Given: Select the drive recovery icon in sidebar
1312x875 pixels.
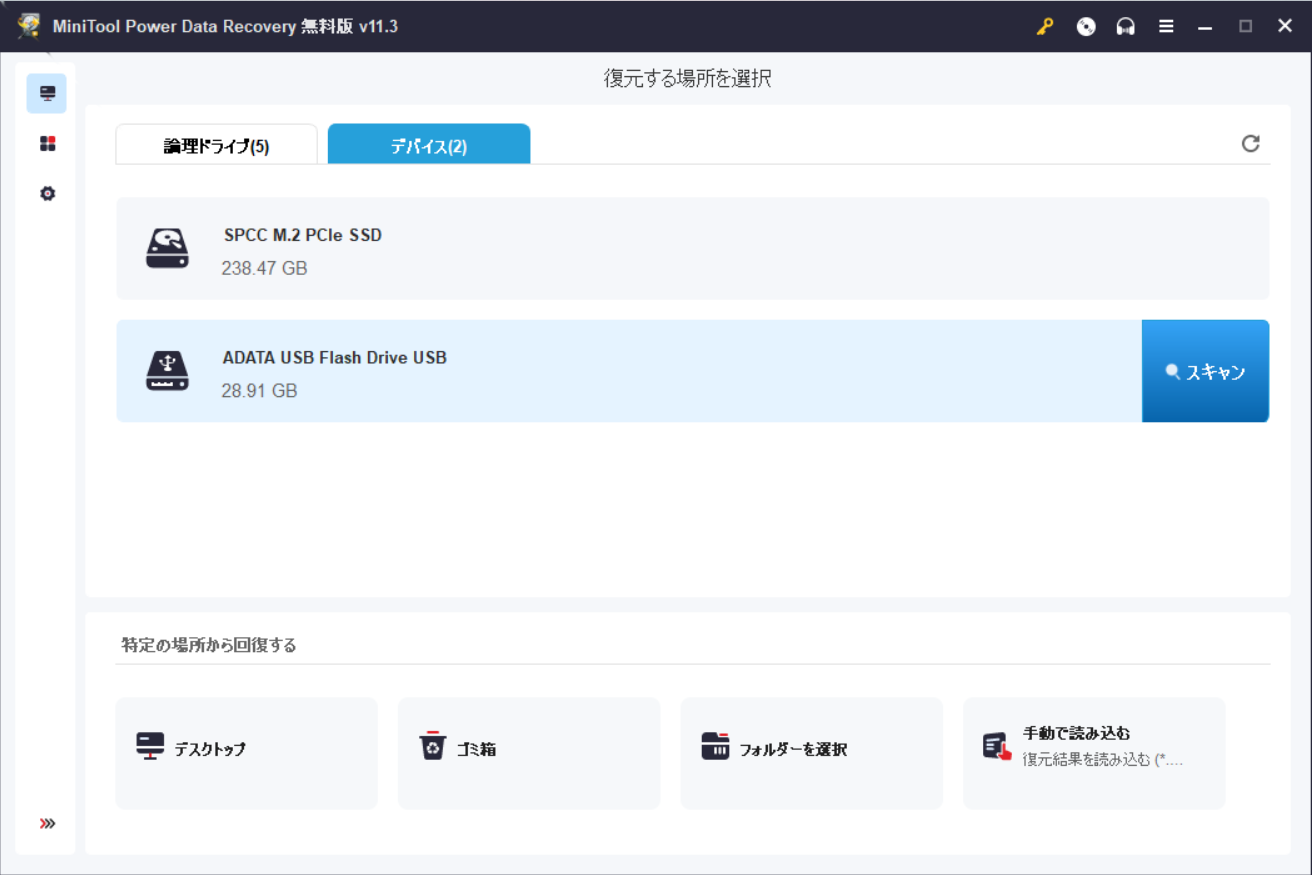Looking at the screenshot, I should pyautogui.click(x=47, y=93).
